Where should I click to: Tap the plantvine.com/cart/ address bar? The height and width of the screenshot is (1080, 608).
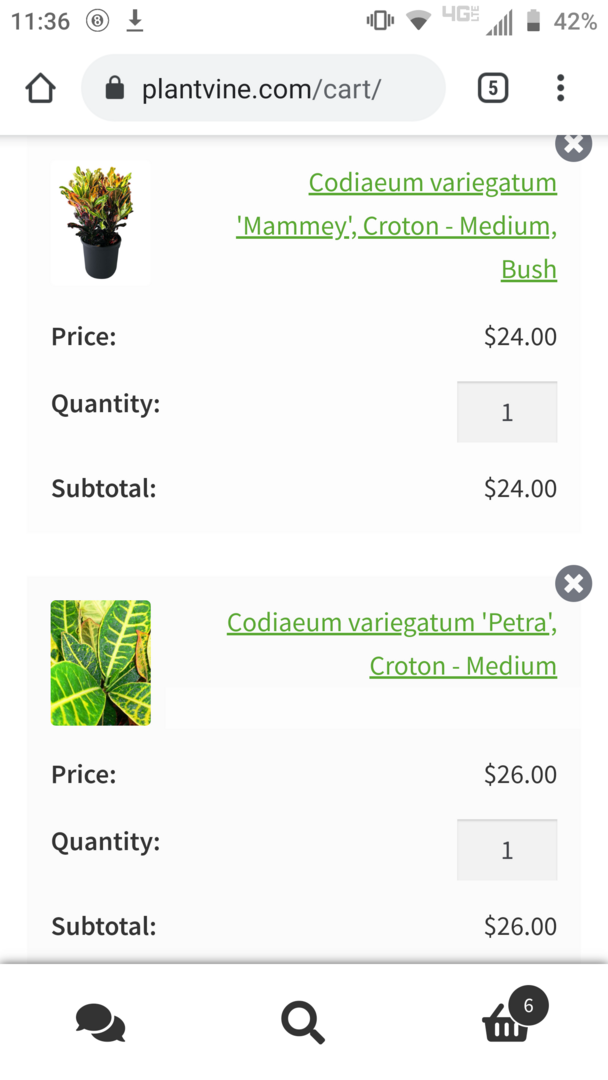(262, 89)
